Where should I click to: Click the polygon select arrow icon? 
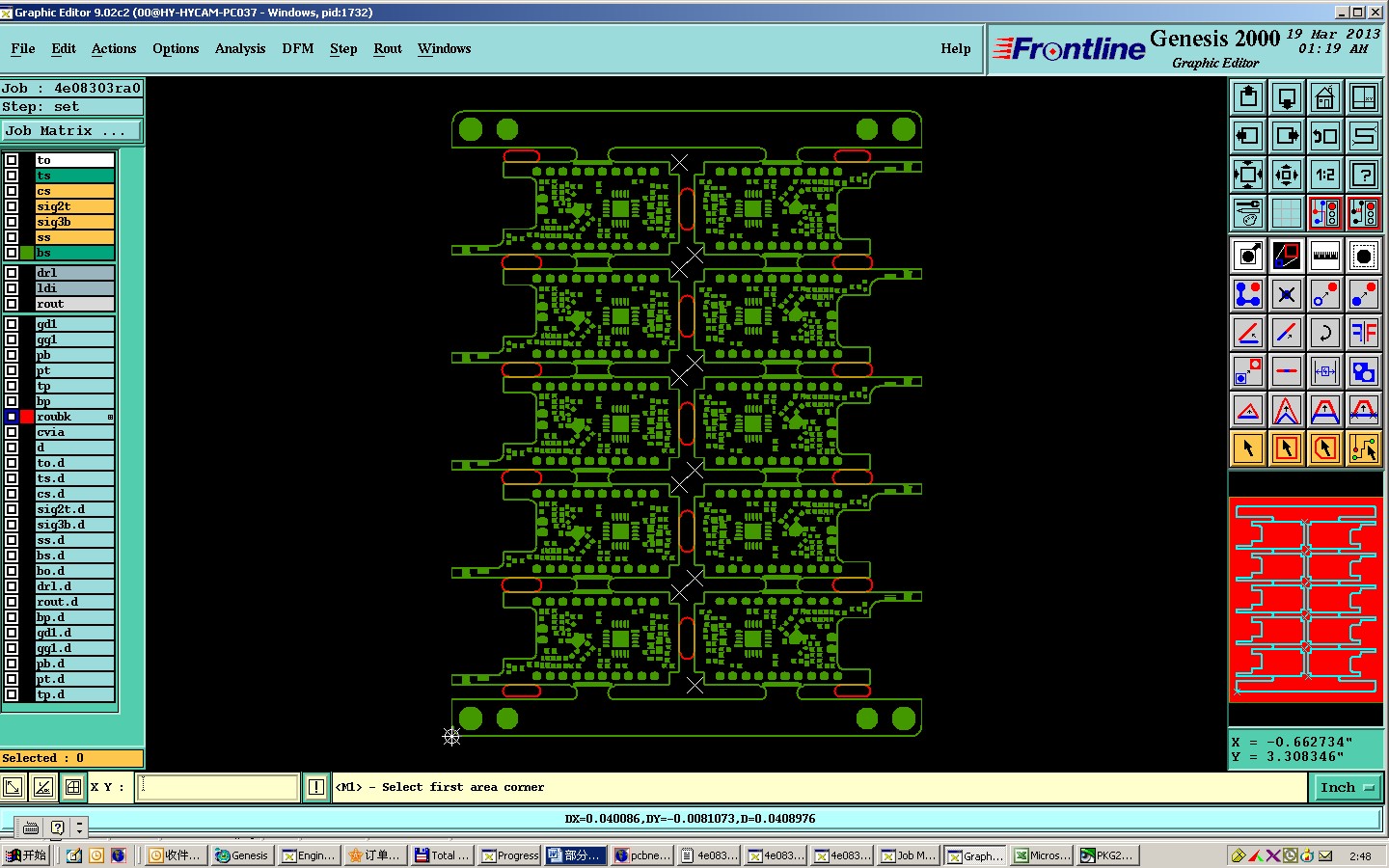point(1325,448)
